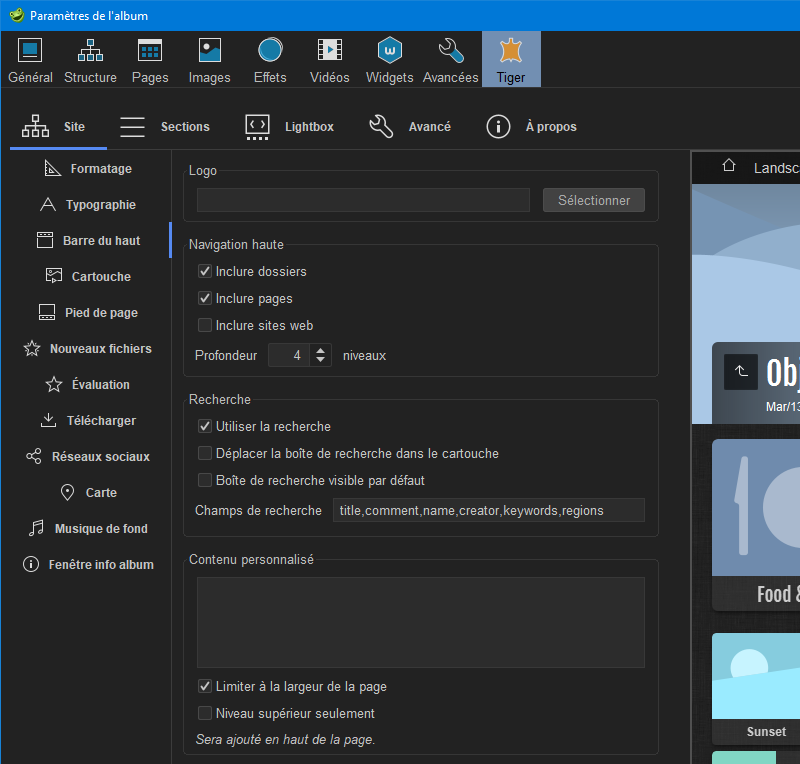Disable Limiter à la largeur de la page
This screenshot has height=764, width=800.
coord(205,687)
